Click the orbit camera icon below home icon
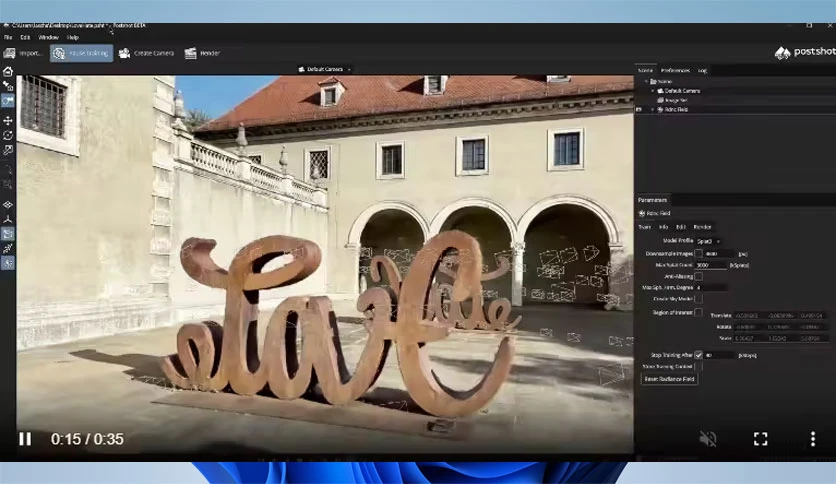This screenshot has height=484, width=836. (x=7, y=86)
